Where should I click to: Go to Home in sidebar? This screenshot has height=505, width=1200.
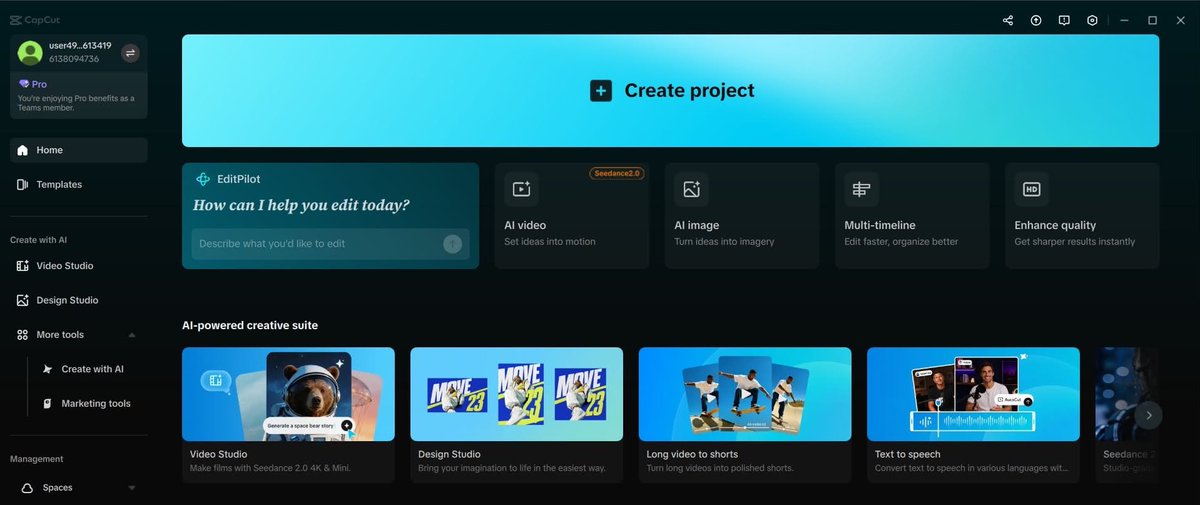tap(79, 150)
